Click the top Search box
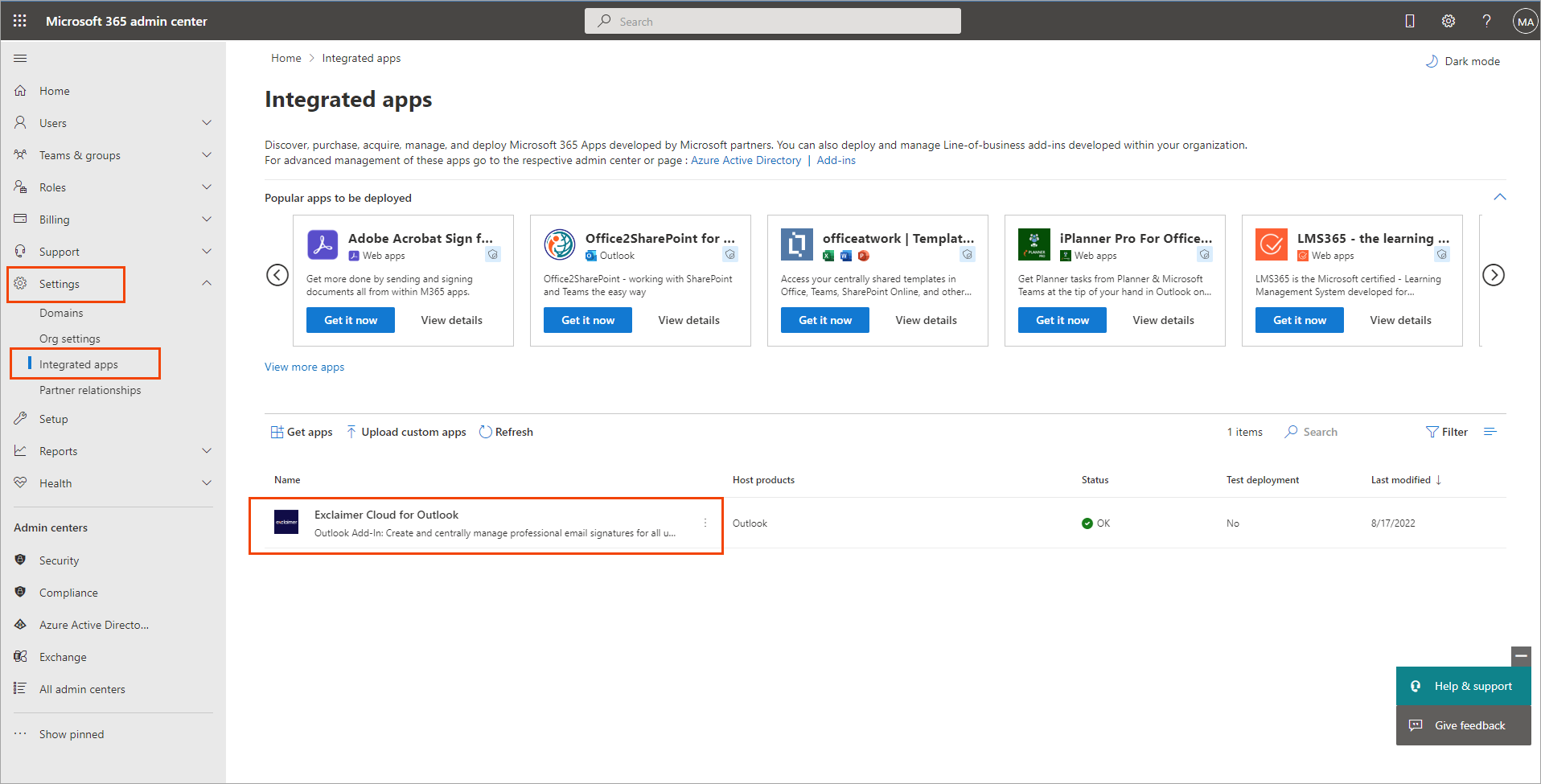This screenshot has width=1541, height=784. click(x=772, y=21)
